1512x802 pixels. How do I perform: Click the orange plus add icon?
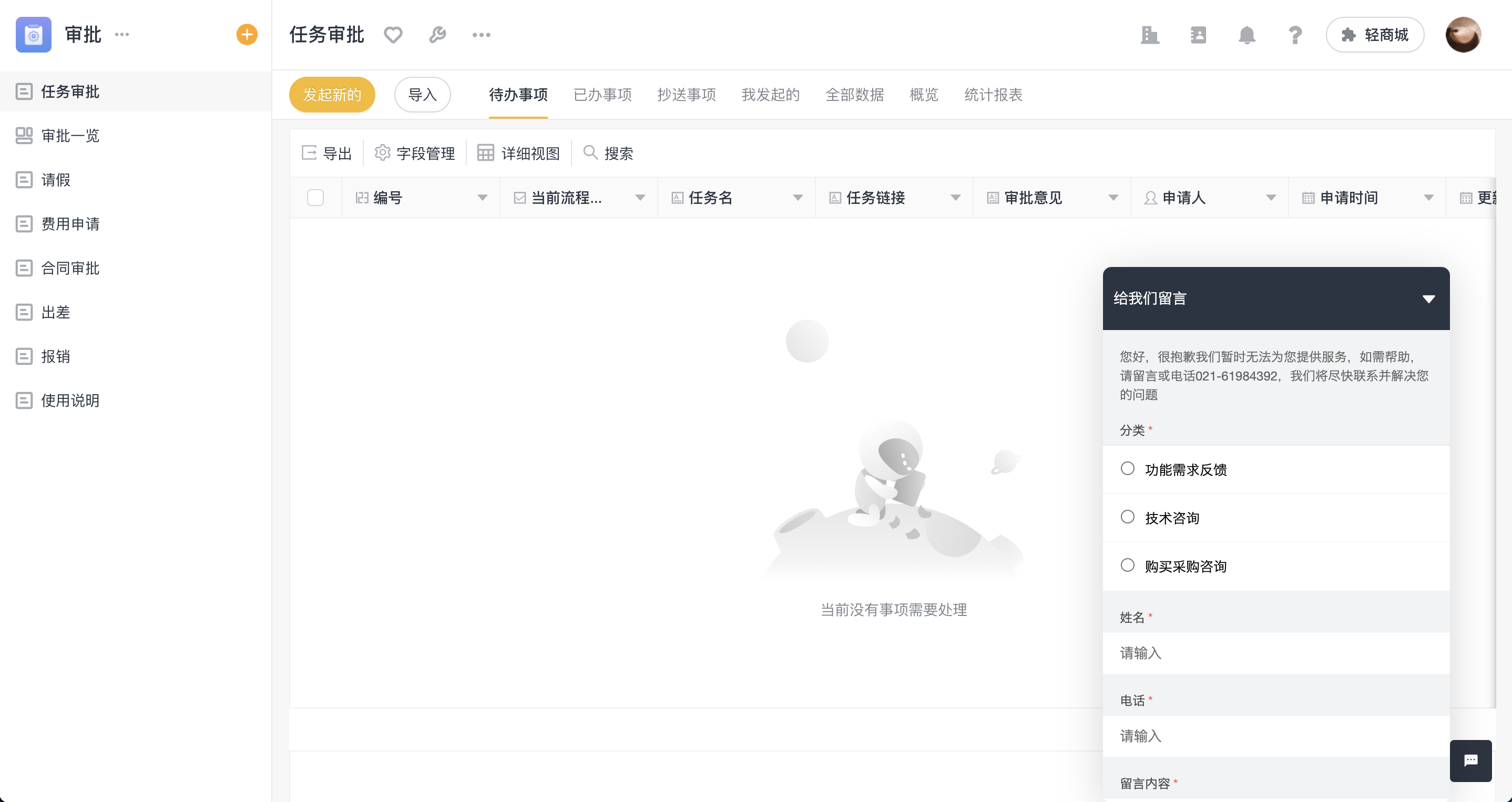click(247, 35)
